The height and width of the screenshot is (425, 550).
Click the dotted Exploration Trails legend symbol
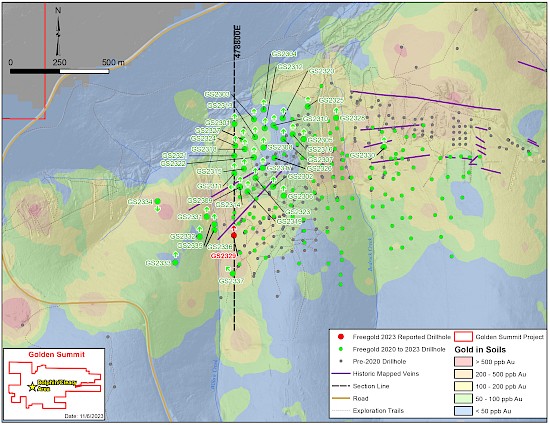tap(341, 411)
